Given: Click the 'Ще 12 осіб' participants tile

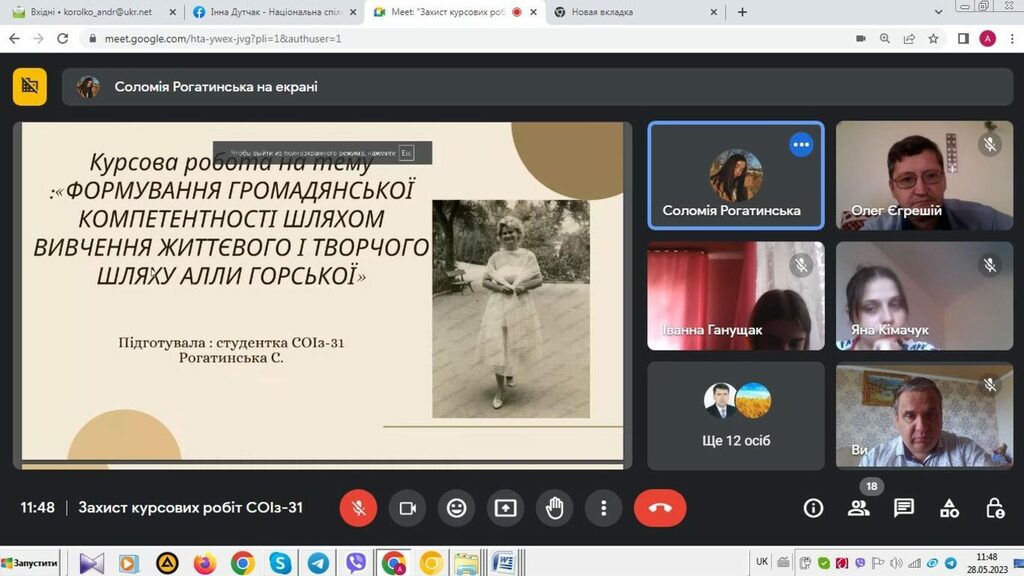Looking at the screenshot, I should 736,415.
